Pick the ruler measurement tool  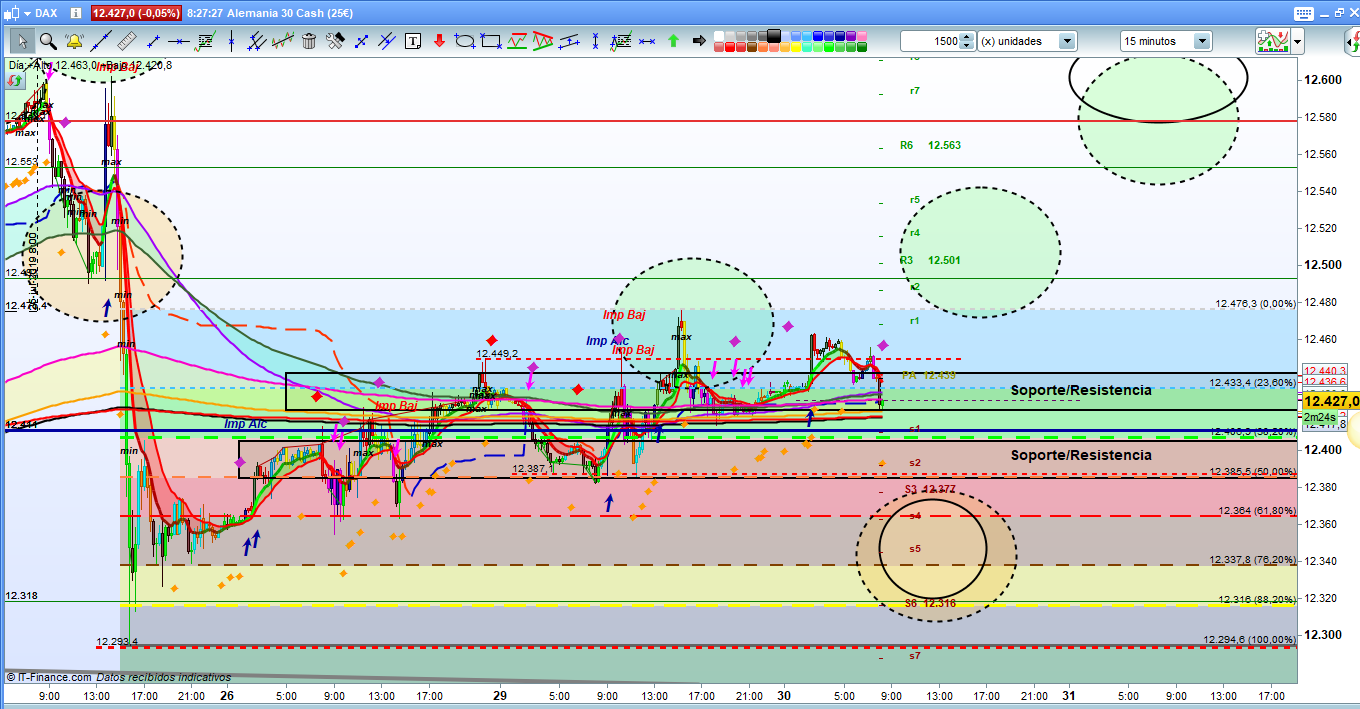coord(126,41)
